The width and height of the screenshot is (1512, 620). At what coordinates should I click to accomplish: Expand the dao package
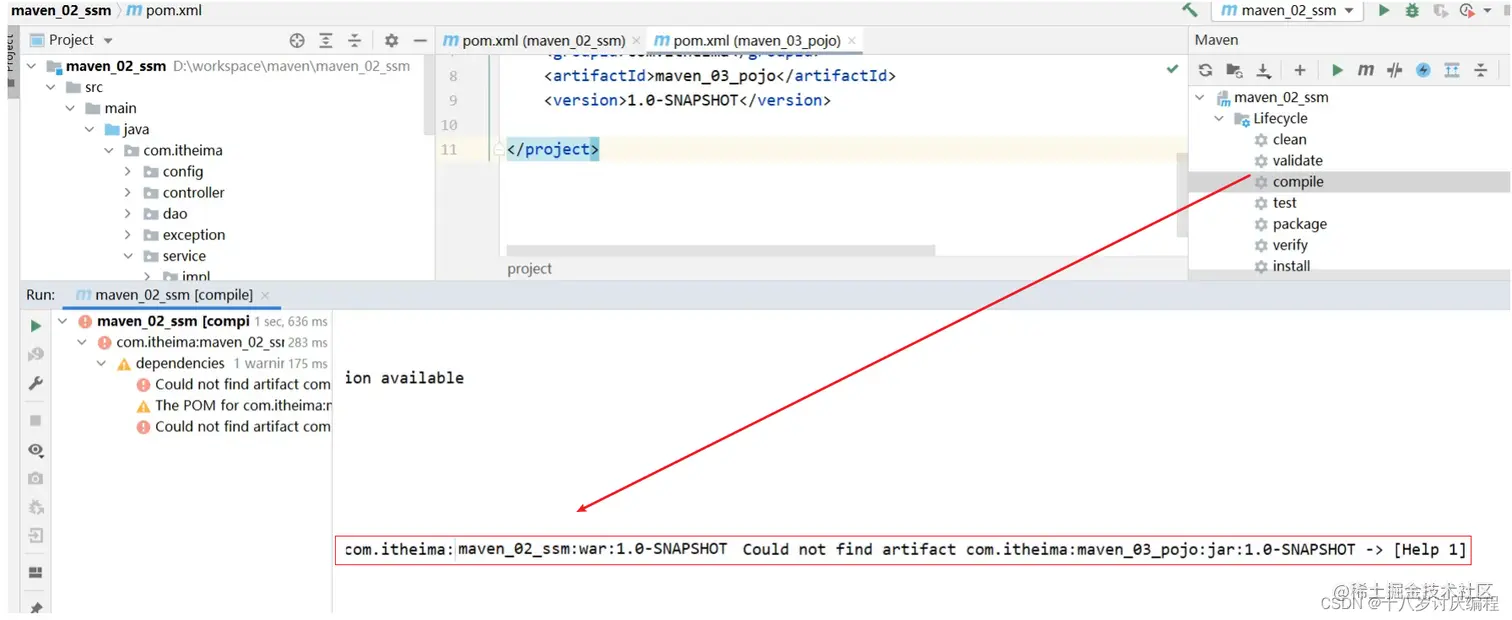128,213
